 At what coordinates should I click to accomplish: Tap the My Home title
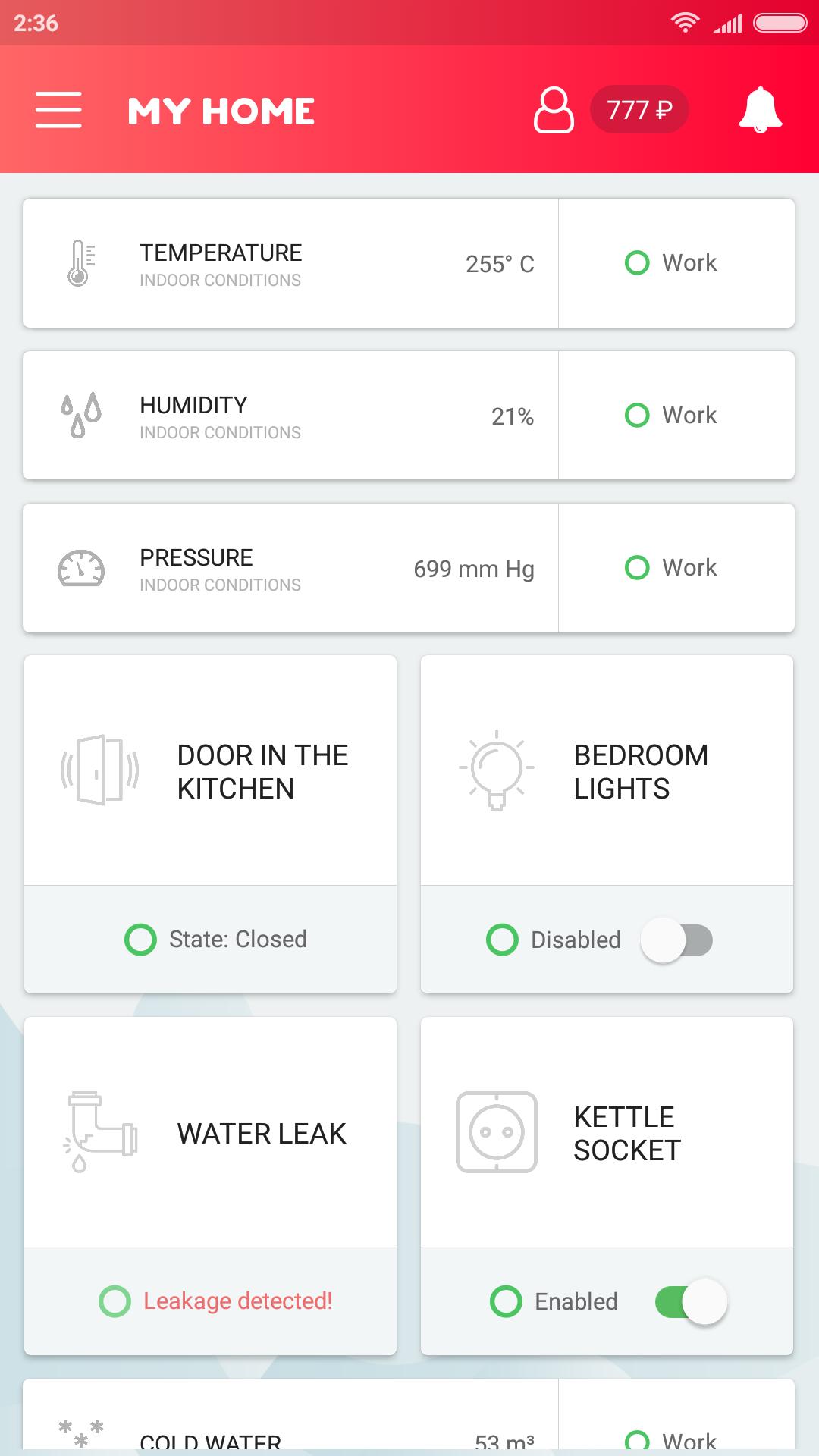coord(221,111)
